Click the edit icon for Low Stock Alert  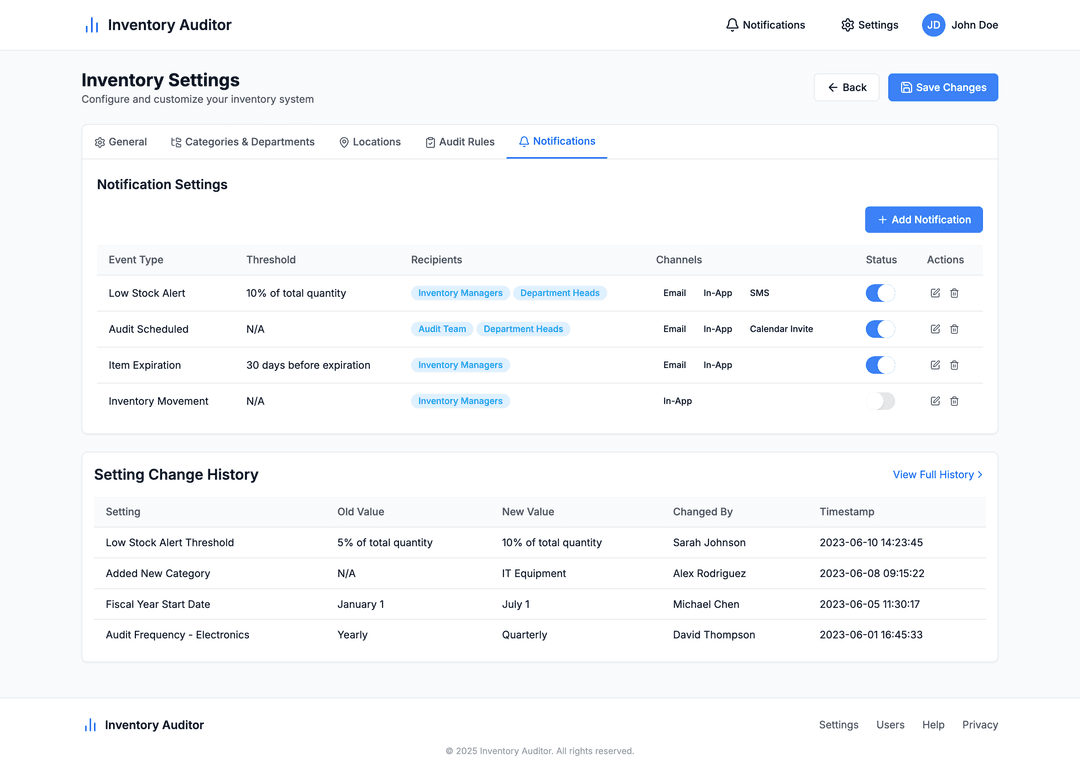pos(935,293)
